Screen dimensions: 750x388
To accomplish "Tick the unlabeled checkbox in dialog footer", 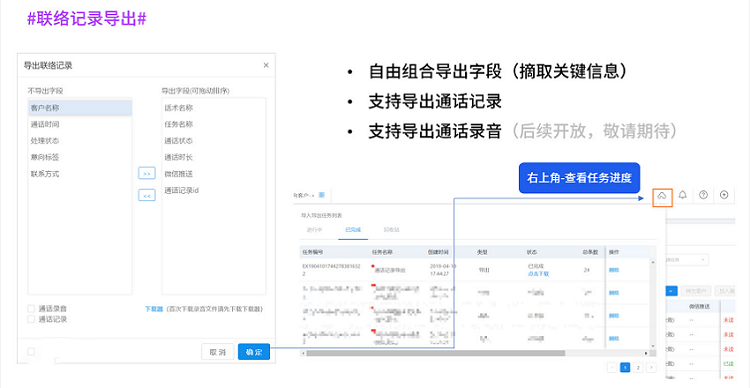I will pos(31,352).
